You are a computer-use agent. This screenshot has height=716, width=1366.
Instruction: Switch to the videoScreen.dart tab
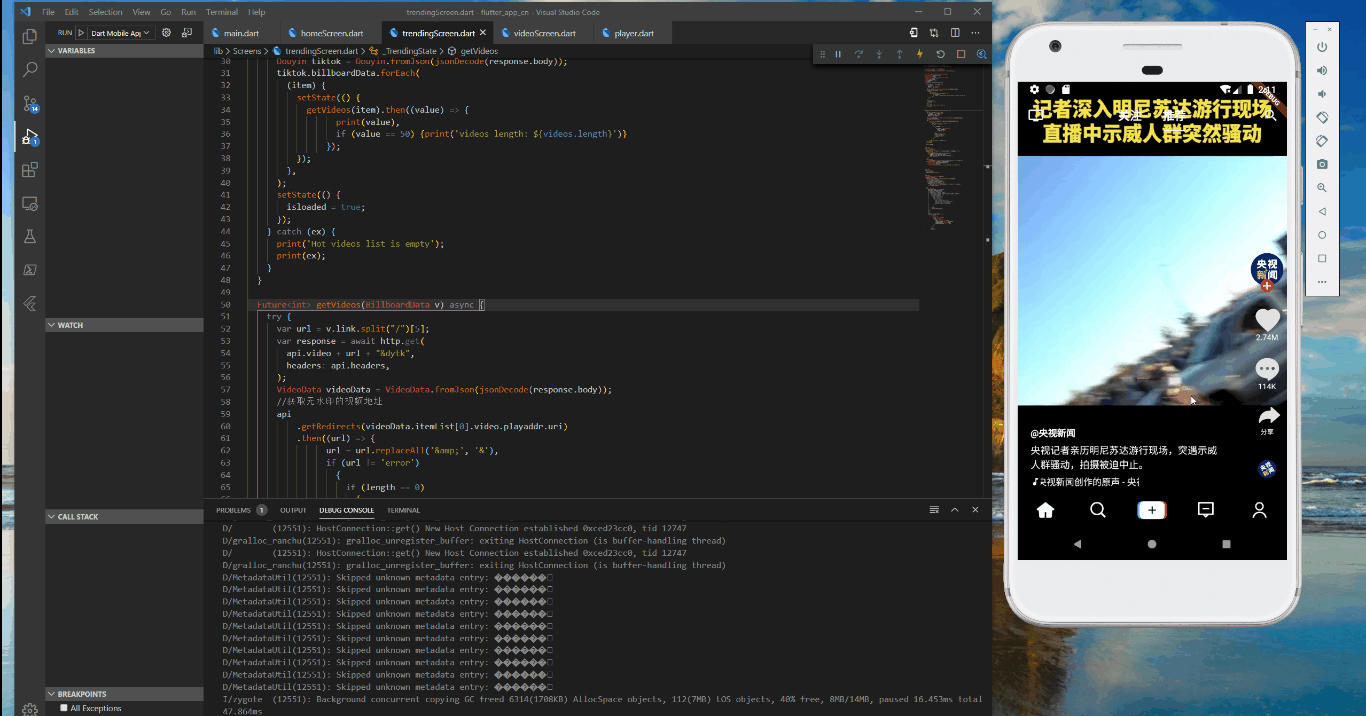(544, 33)
